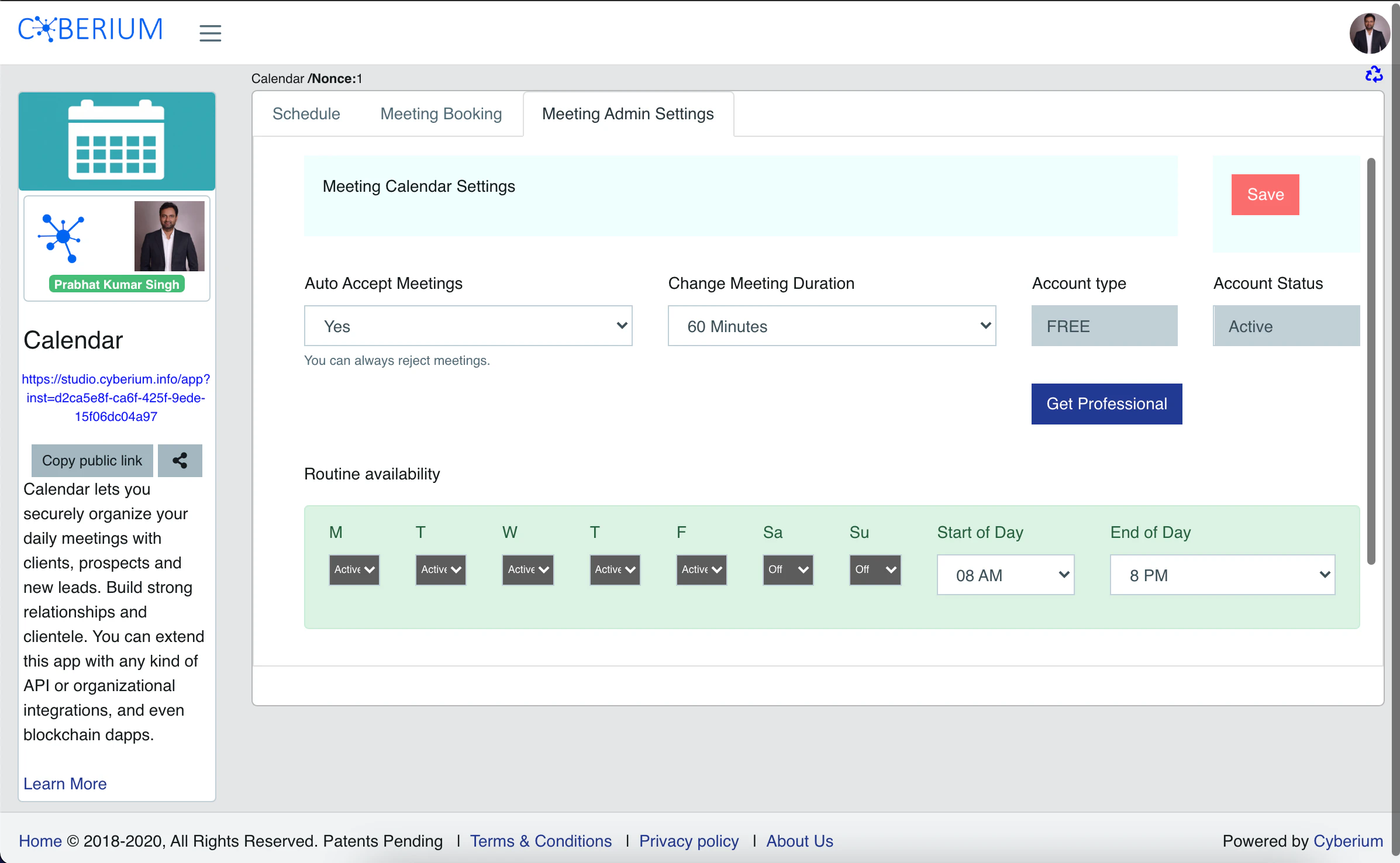Click the Routine availability heading
This screenshot has height=863, width=1400.
pyautogui.click(x=372, y=474)
